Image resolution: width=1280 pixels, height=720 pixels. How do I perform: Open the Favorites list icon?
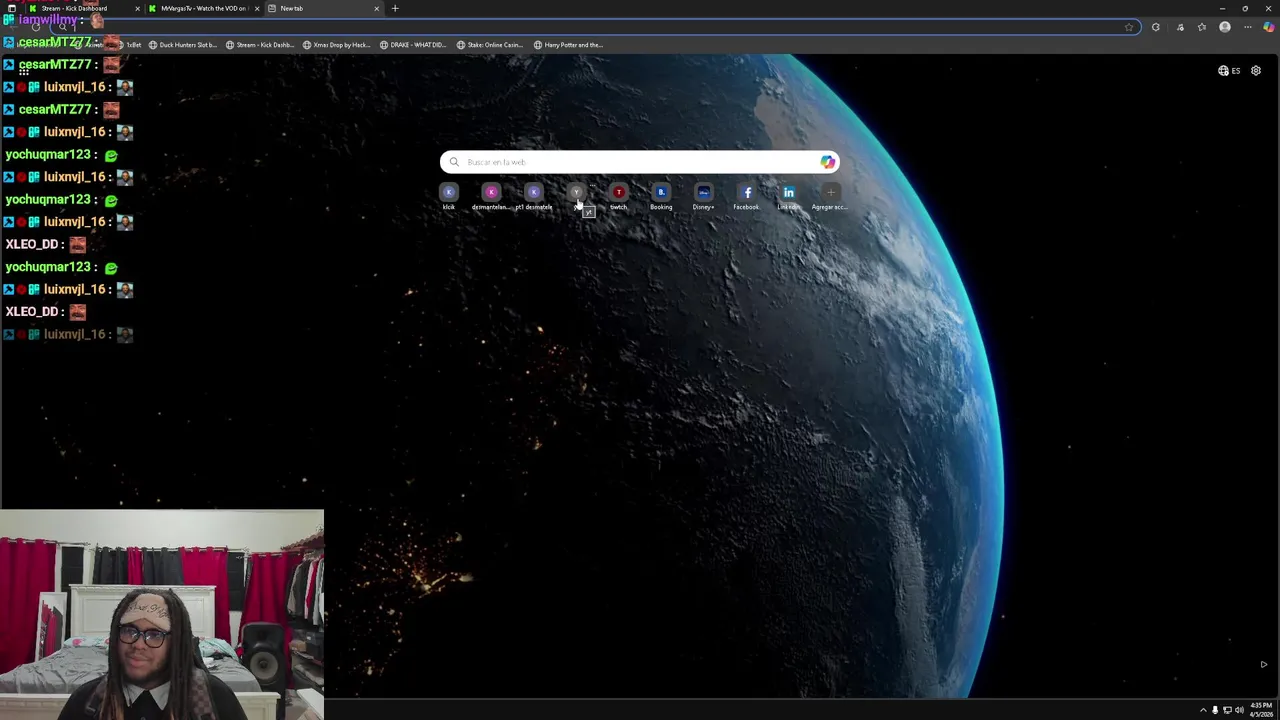1202,27
